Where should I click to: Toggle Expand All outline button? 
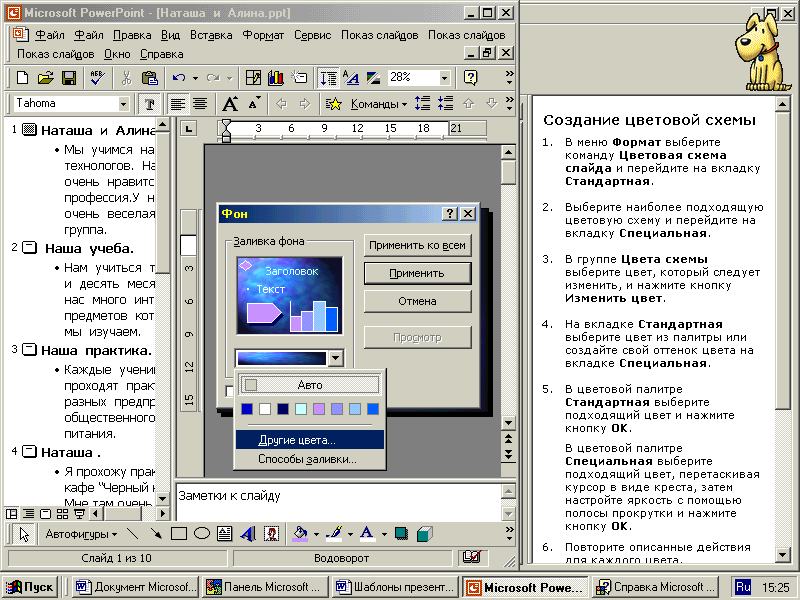(328, 78)
